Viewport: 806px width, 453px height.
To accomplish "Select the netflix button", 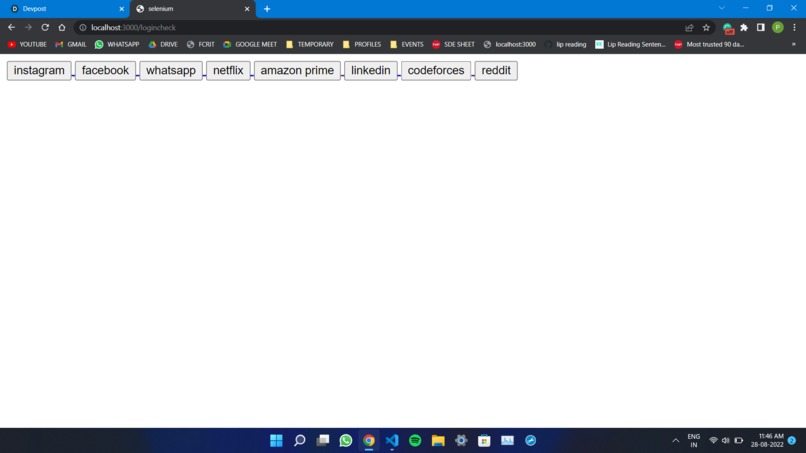I will point(228,70).
